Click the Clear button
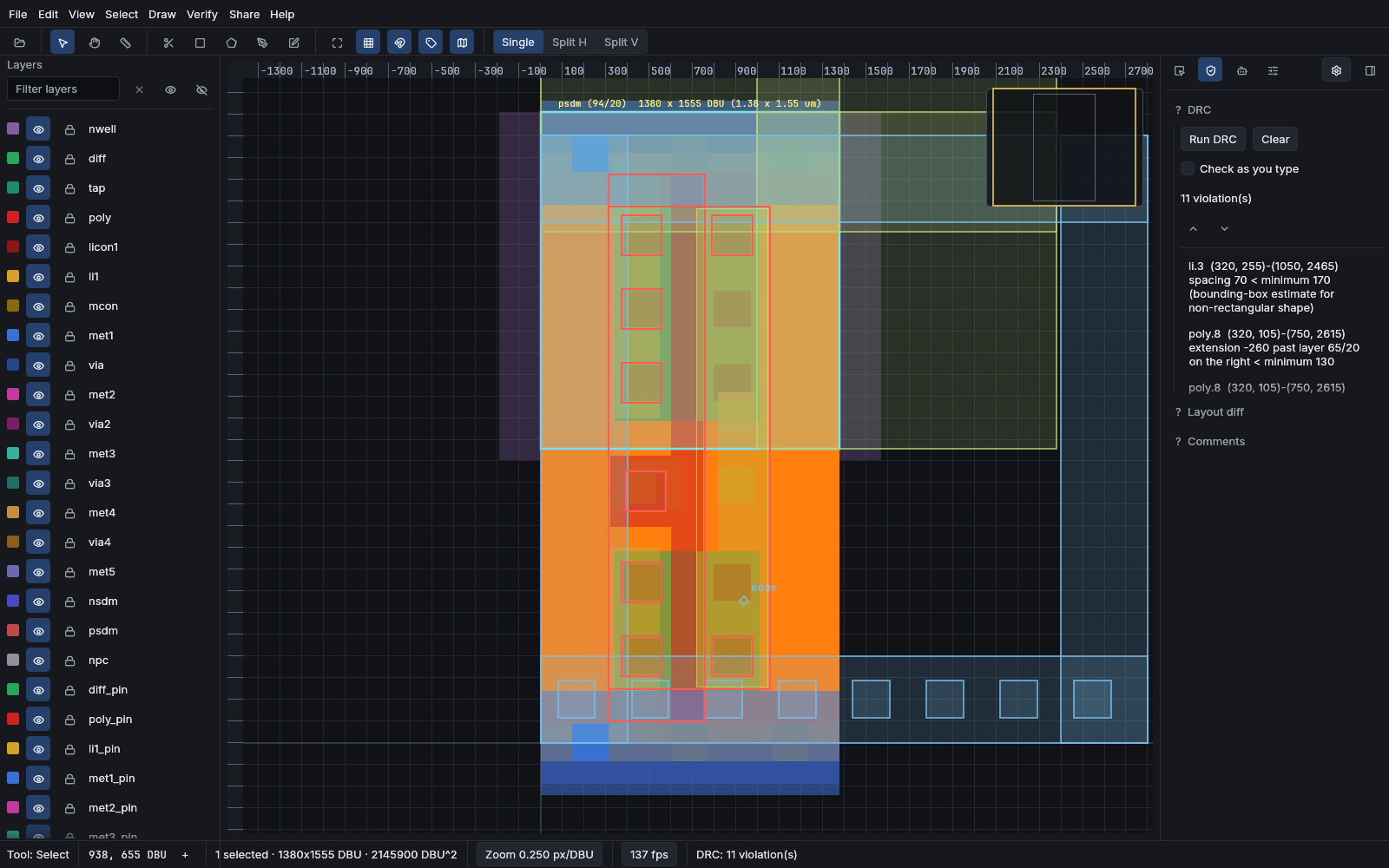1389x868 pixels. coord(1275,139)
